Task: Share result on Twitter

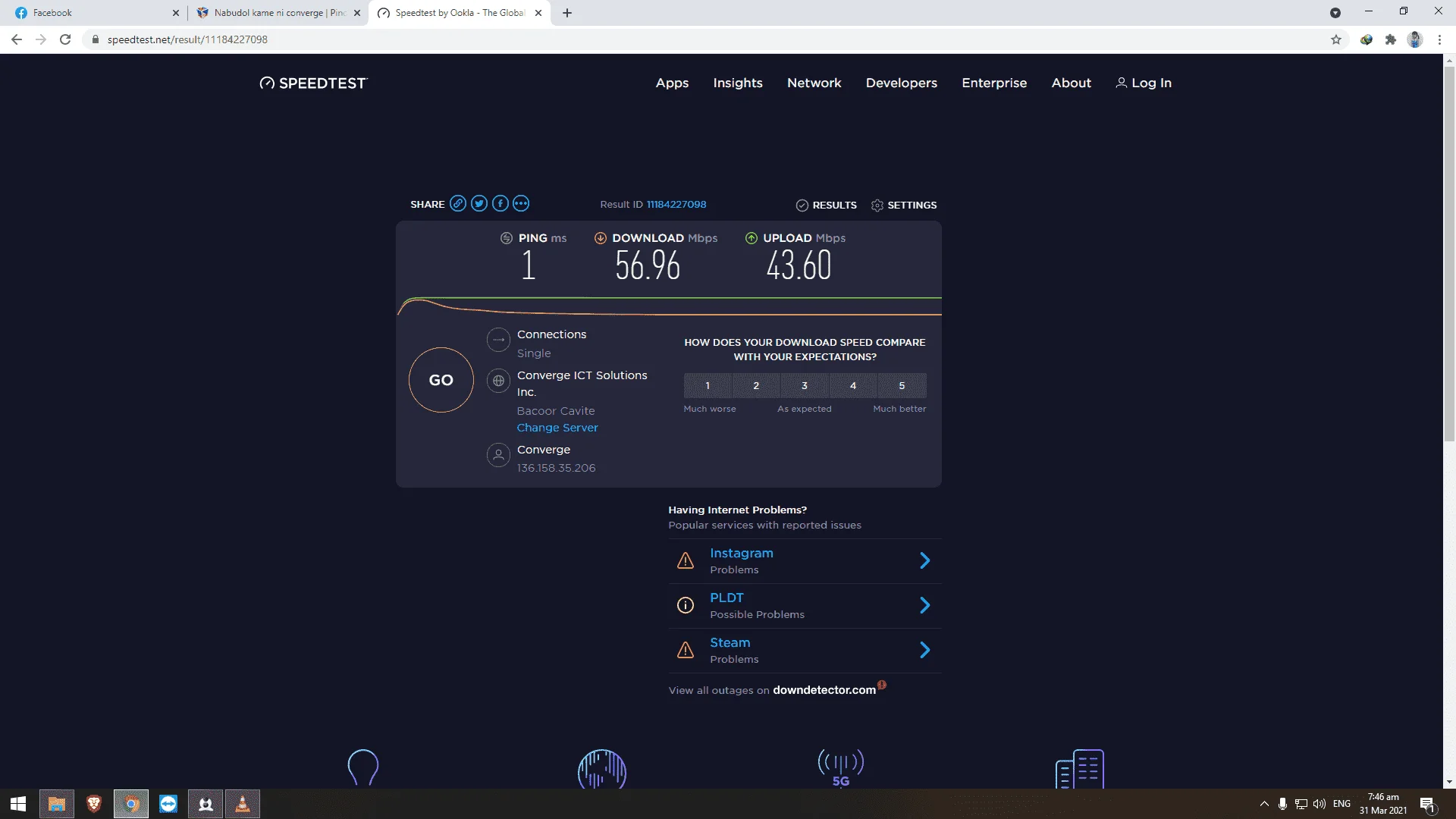Action: click(x=479, y=203)
